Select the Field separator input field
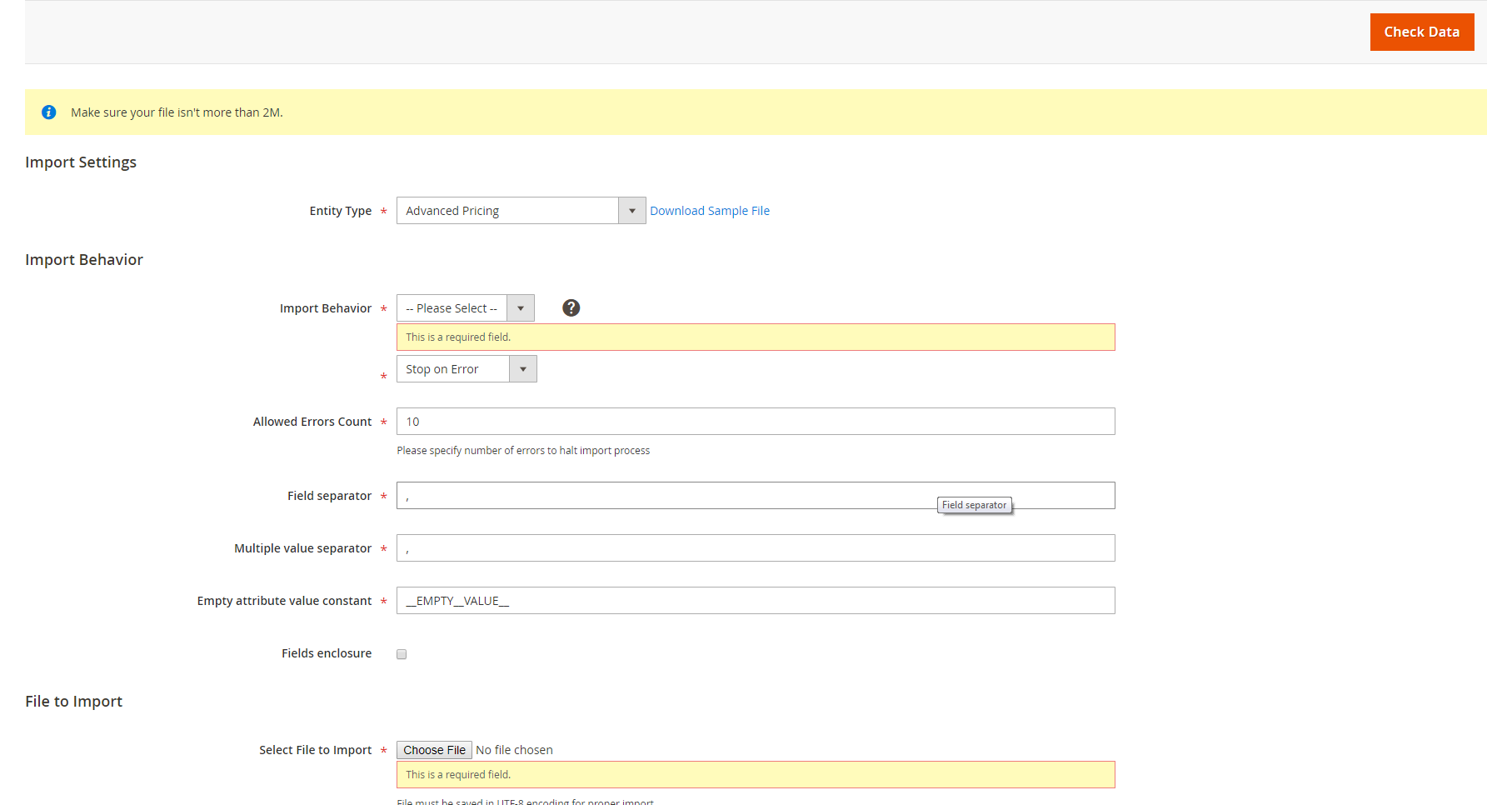1512x805 pixels. pyautogui.click(x=666, y=495)
